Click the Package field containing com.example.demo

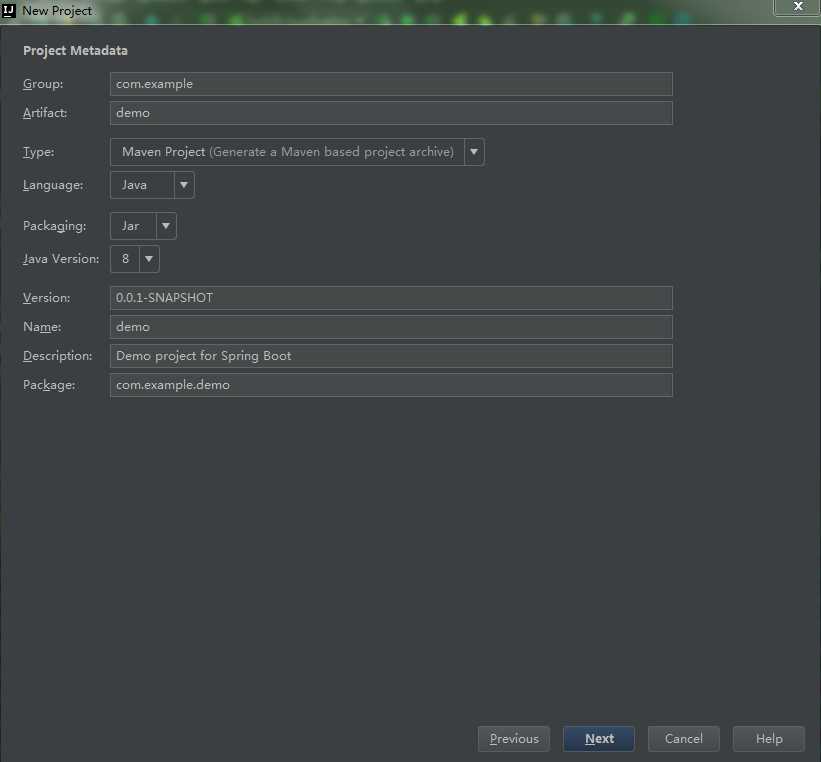click(391, 385)
